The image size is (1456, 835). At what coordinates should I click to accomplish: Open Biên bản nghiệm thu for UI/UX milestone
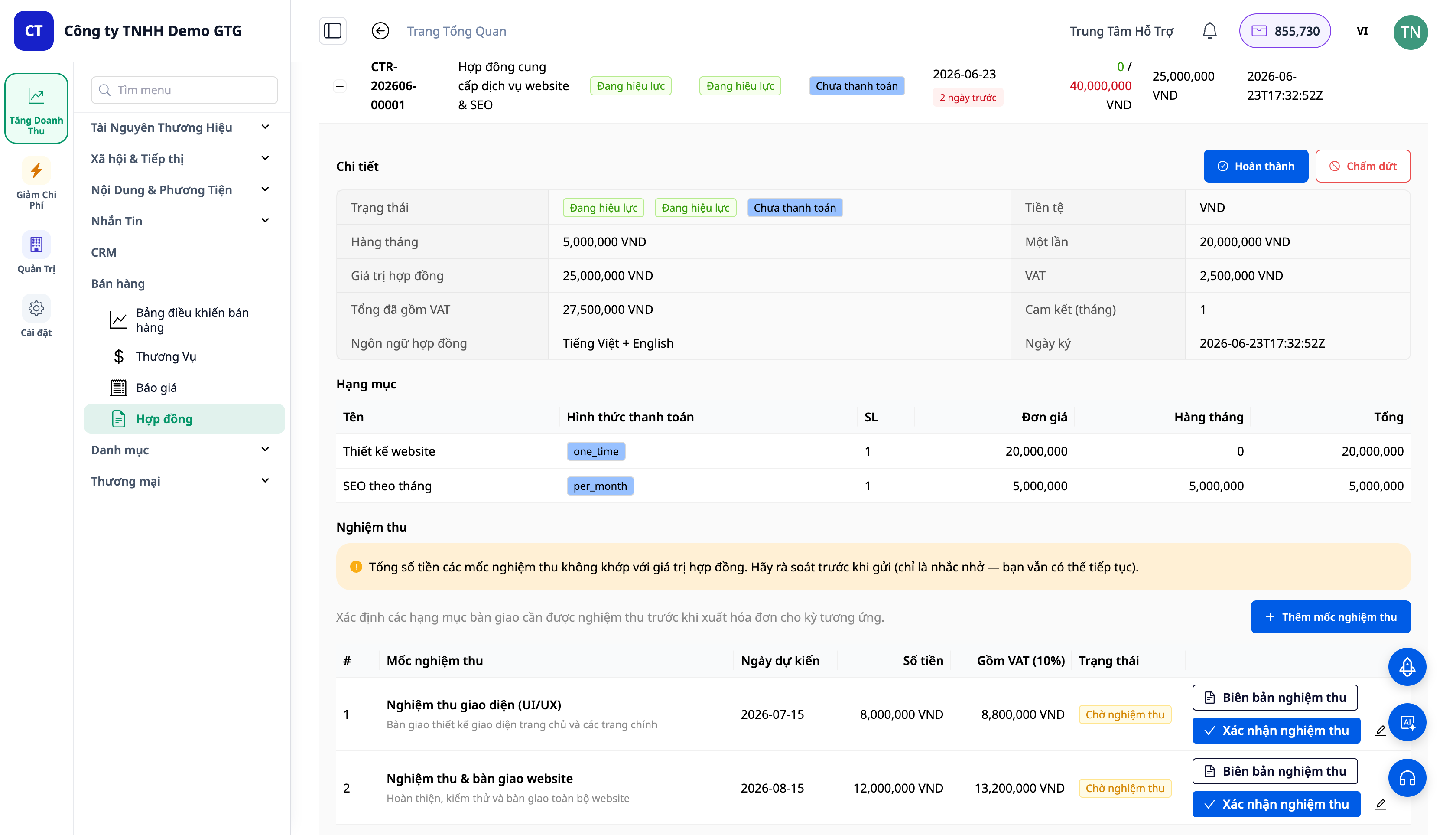coord(1275,698)
